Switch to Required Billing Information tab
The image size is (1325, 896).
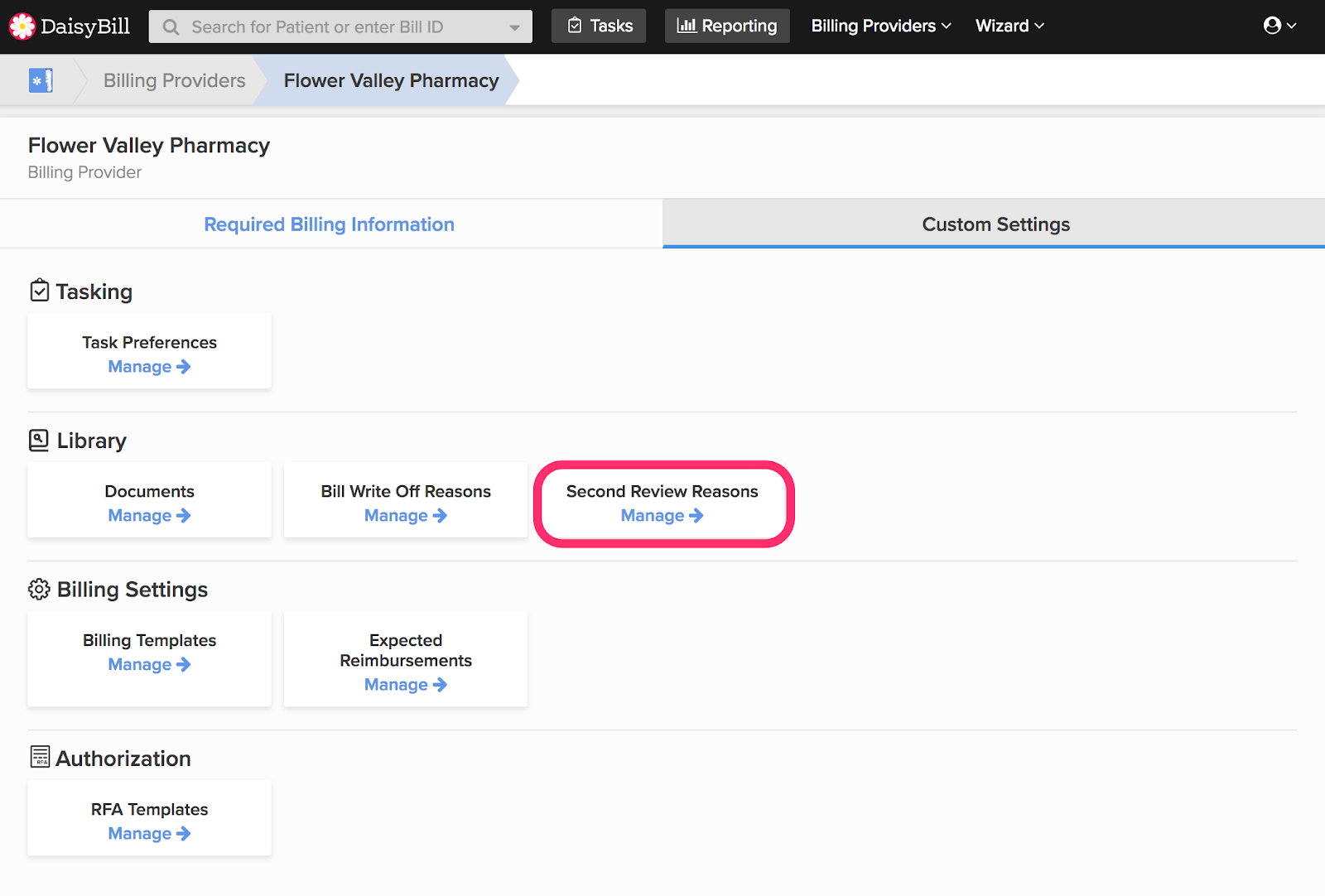pyautogui.click(x=330, y=224)
